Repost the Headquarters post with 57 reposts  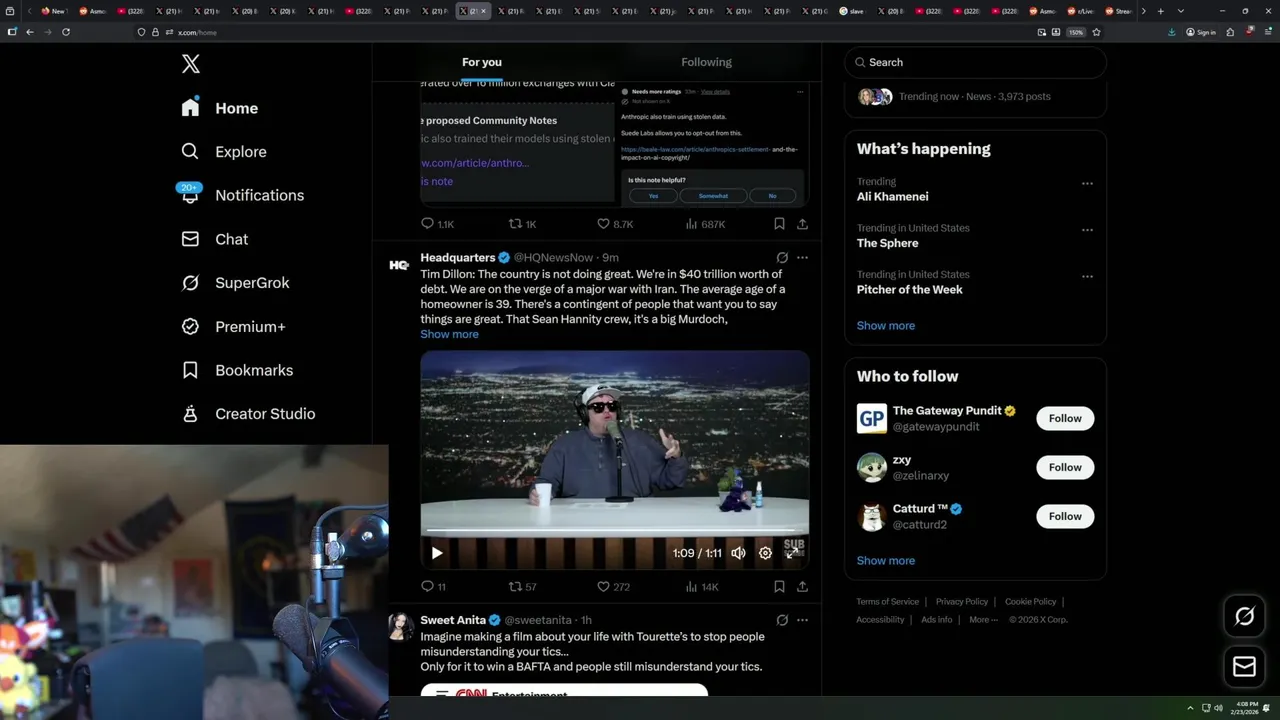522,587
